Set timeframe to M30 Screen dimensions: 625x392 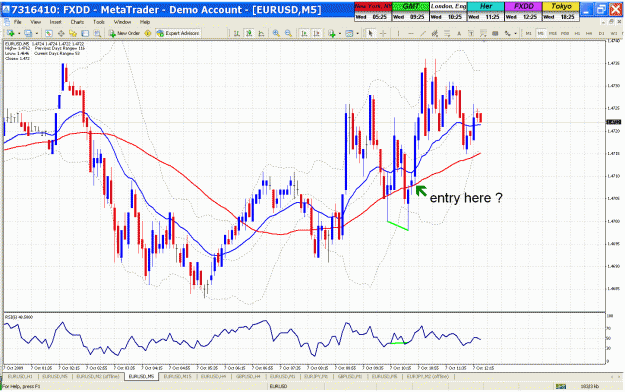565,33
